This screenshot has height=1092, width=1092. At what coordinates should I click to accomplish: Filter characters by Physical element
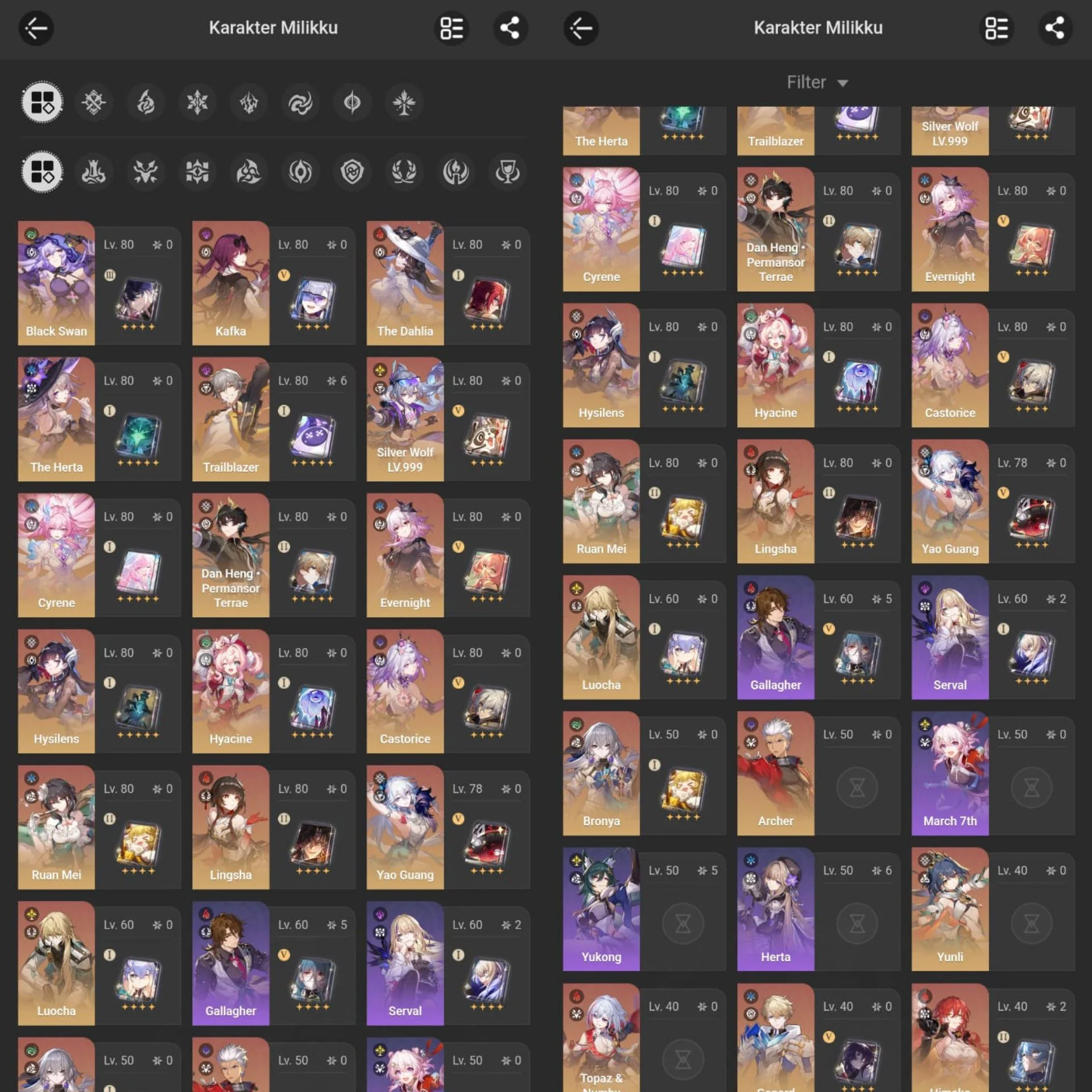[x=94, y=102]
